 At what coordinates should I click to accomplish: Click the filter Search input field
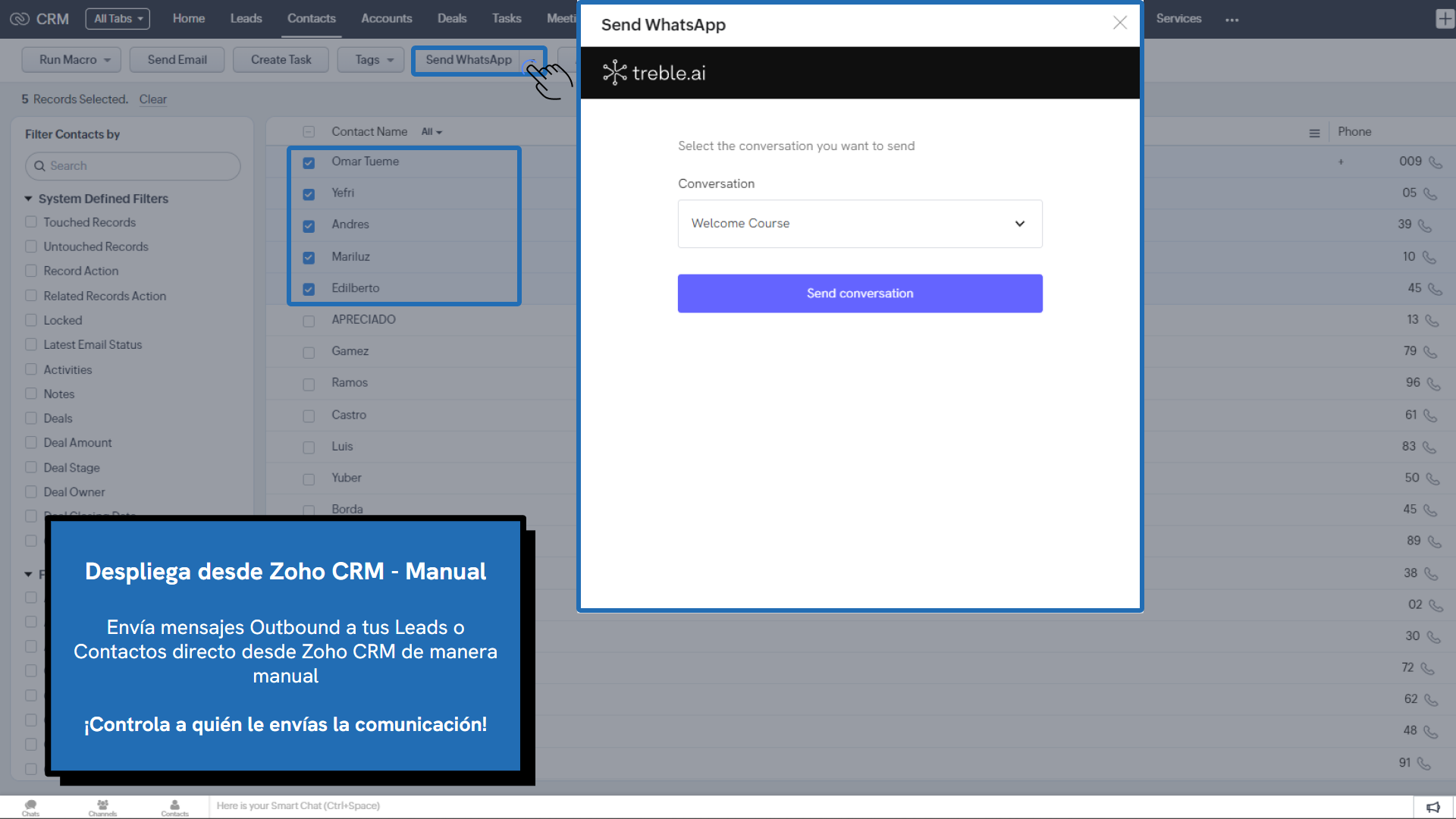click(x=133, y=166)
